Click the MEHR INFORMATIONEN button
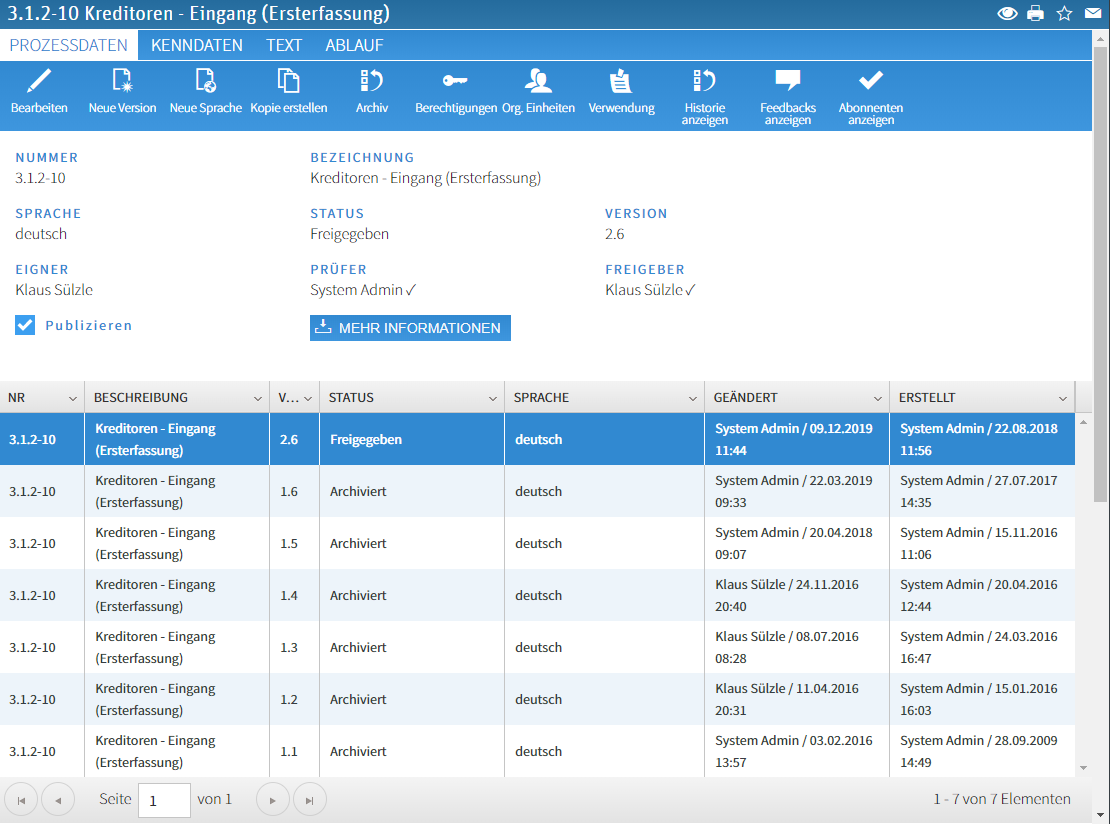This screenshot has width=1110, height=824. point(410,328)
